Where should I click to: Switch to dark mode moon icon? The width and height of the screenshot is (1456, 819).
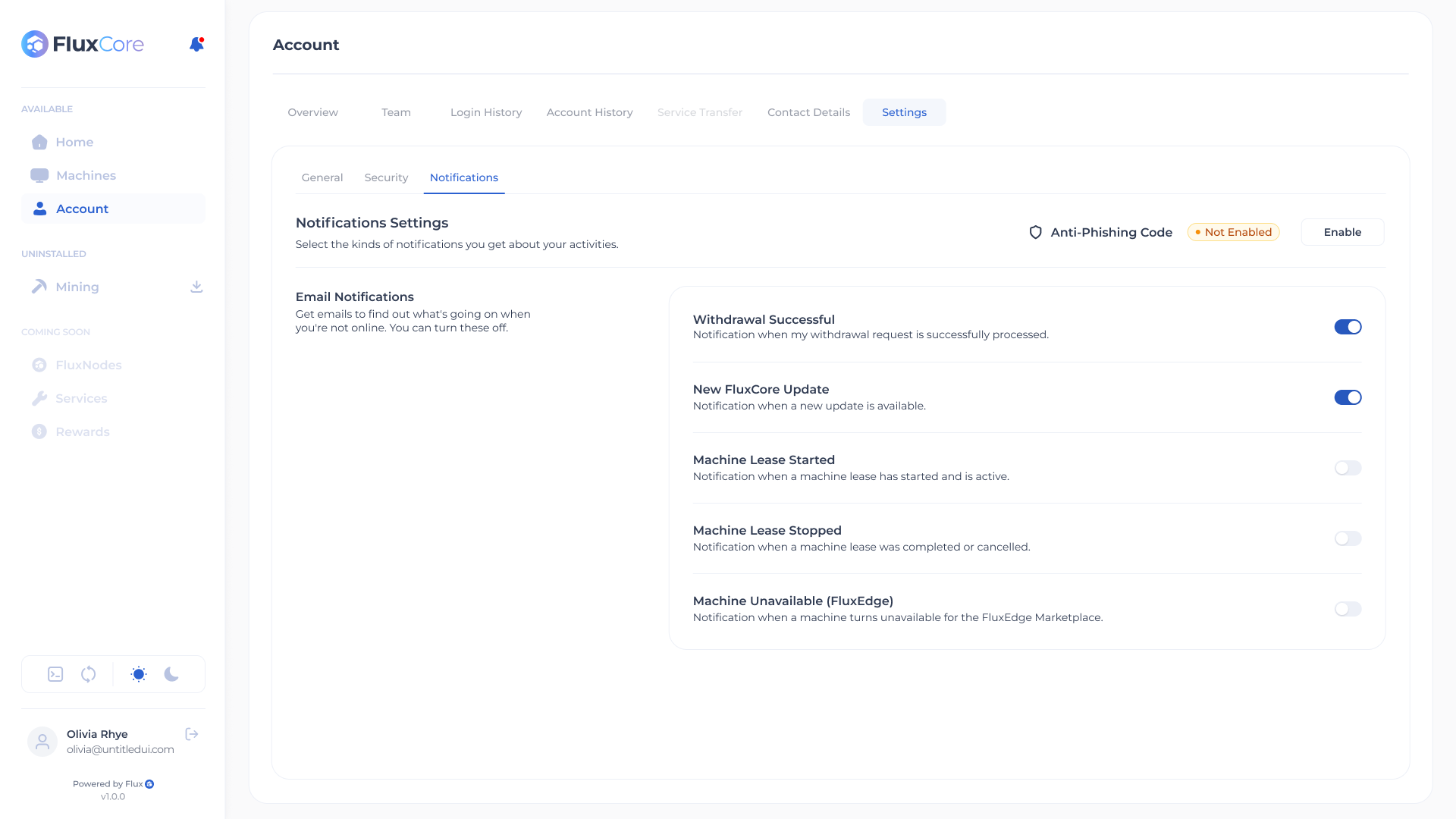171,674
